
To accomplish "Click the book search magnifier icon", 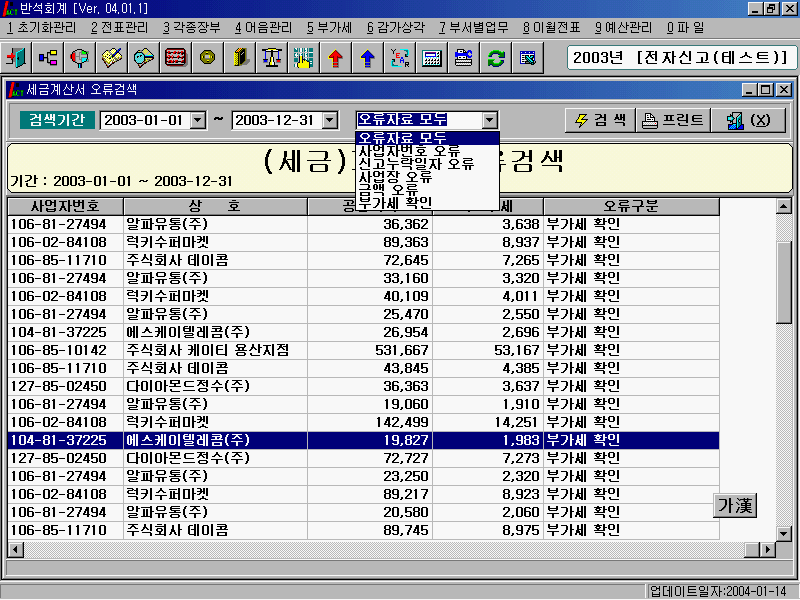I will tap(143, 58).
